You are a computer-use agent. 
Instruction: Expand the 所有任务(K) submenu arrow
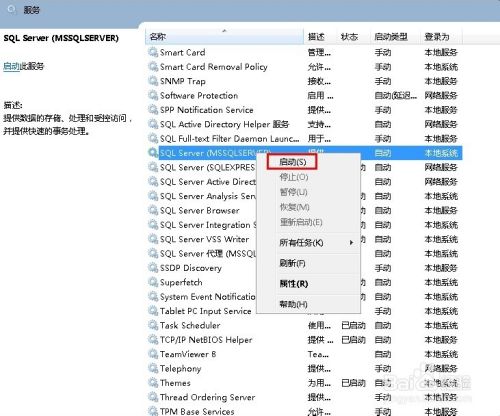[x=351, y=243]
